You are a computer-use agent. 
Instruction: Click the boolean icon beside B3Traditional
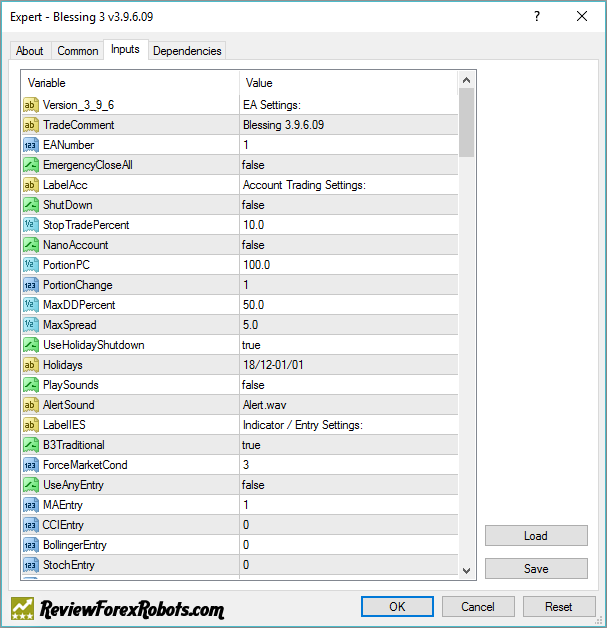pyautogui.click(x=31, y=445)
